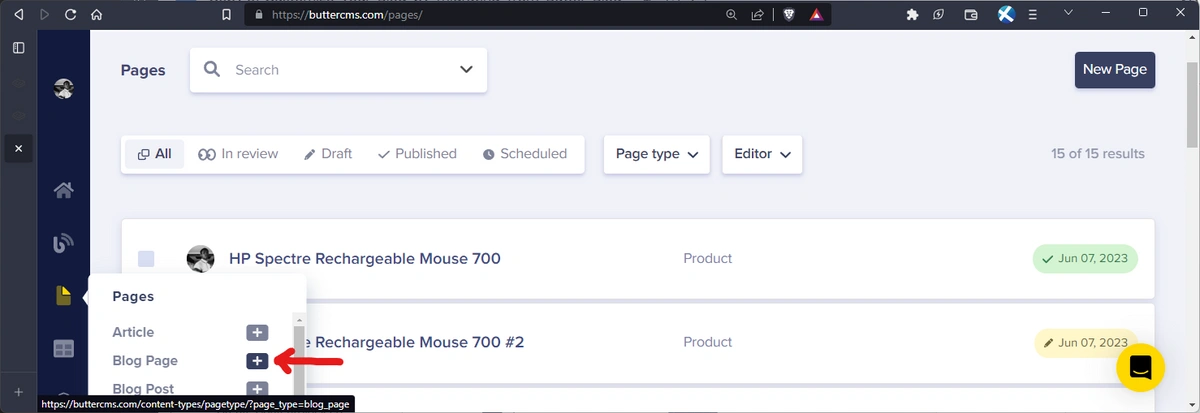1200x413 pixels.
Task: Expand the search box dropdown chevron
Action: (466, 69)
